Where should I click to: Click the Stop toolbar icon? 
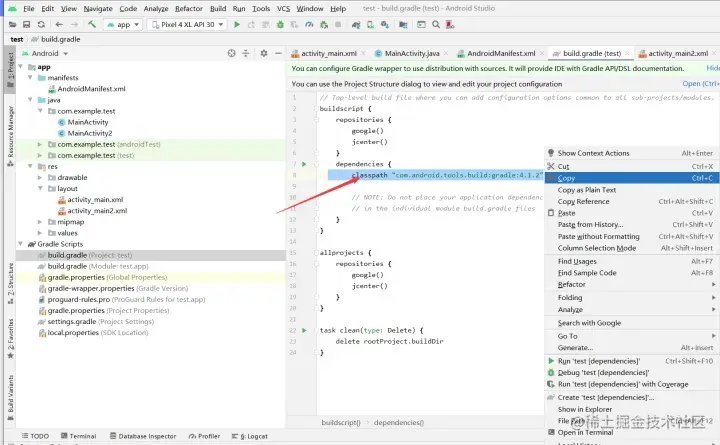(338, 24)
